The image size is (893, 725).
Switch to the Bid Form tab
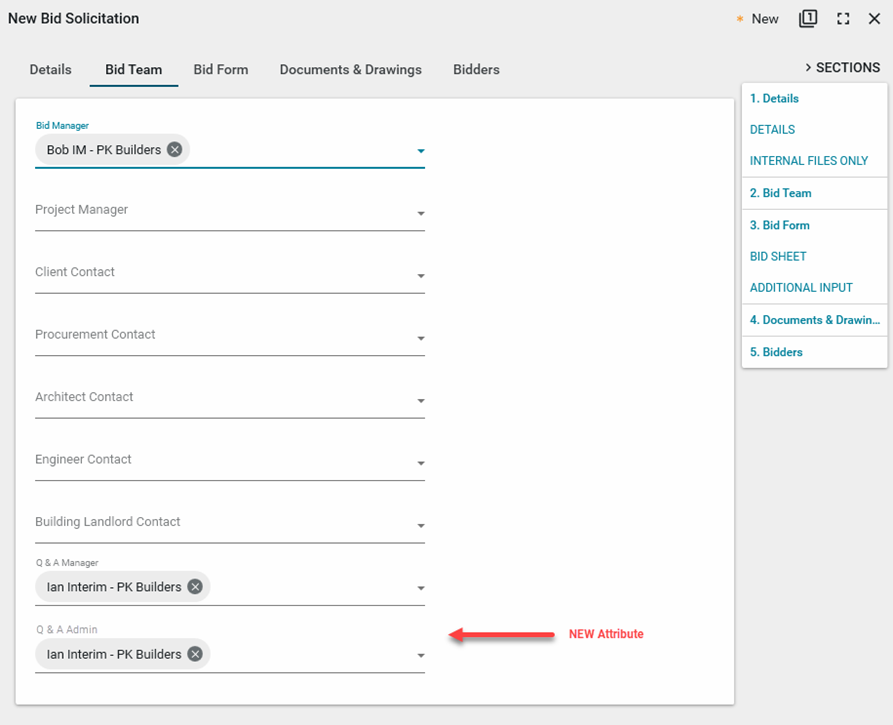point(221,70)
